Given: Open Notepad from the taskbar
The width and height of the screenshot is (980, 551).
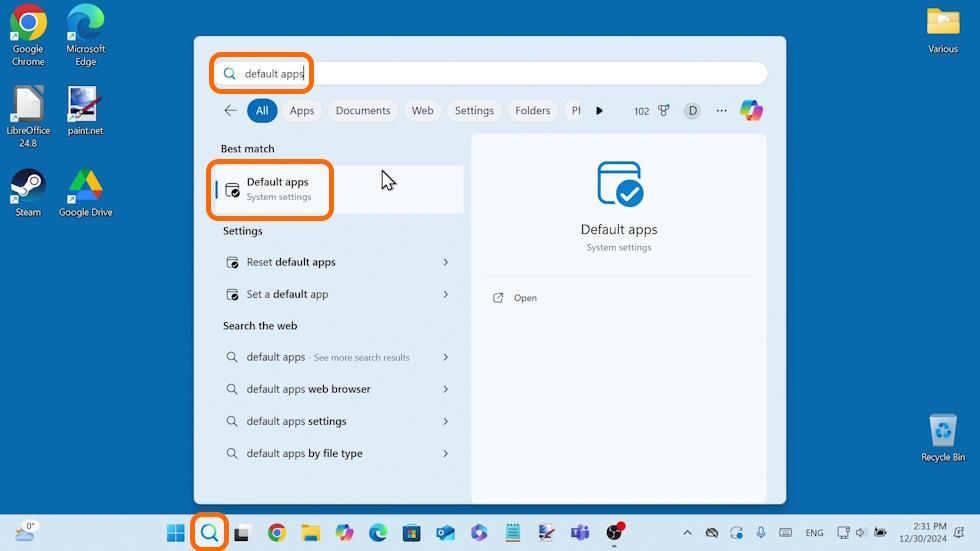Looking at the screenshot, I should tap(512, 532).
